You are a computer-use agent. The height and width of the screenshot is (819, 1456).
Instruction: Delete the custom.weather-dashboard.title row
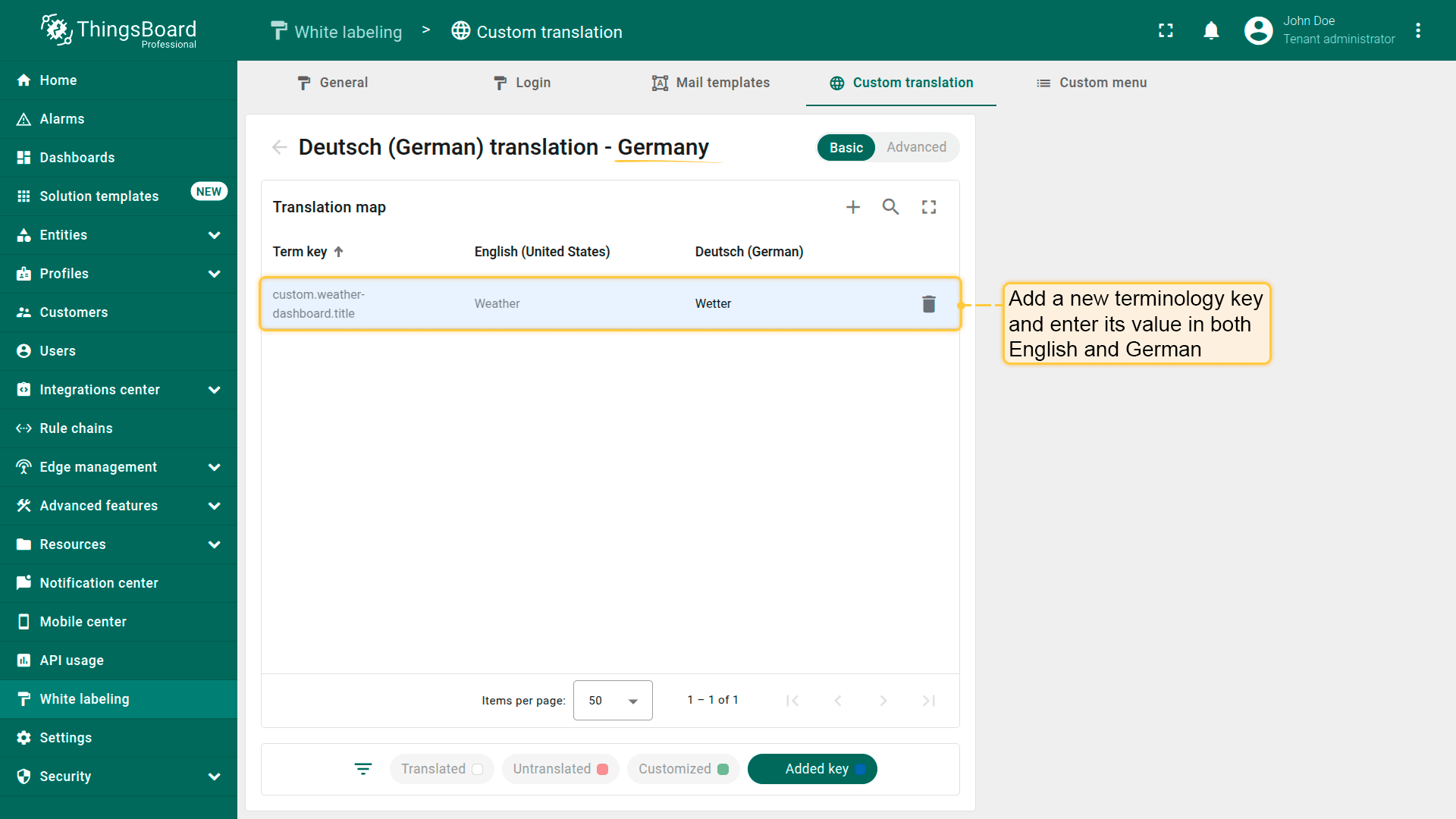pos(929,304)
